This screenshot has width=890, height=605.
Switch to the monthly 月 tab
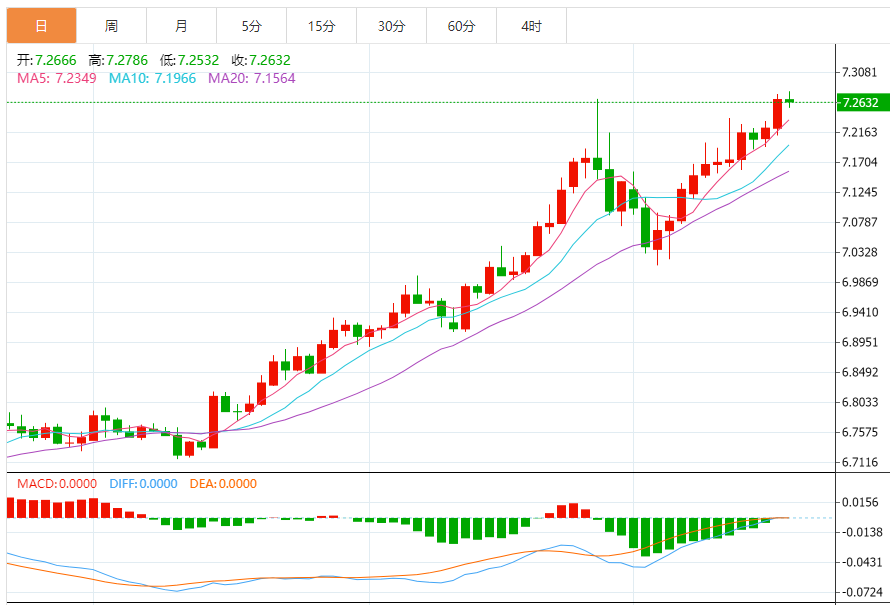(181, 26)
